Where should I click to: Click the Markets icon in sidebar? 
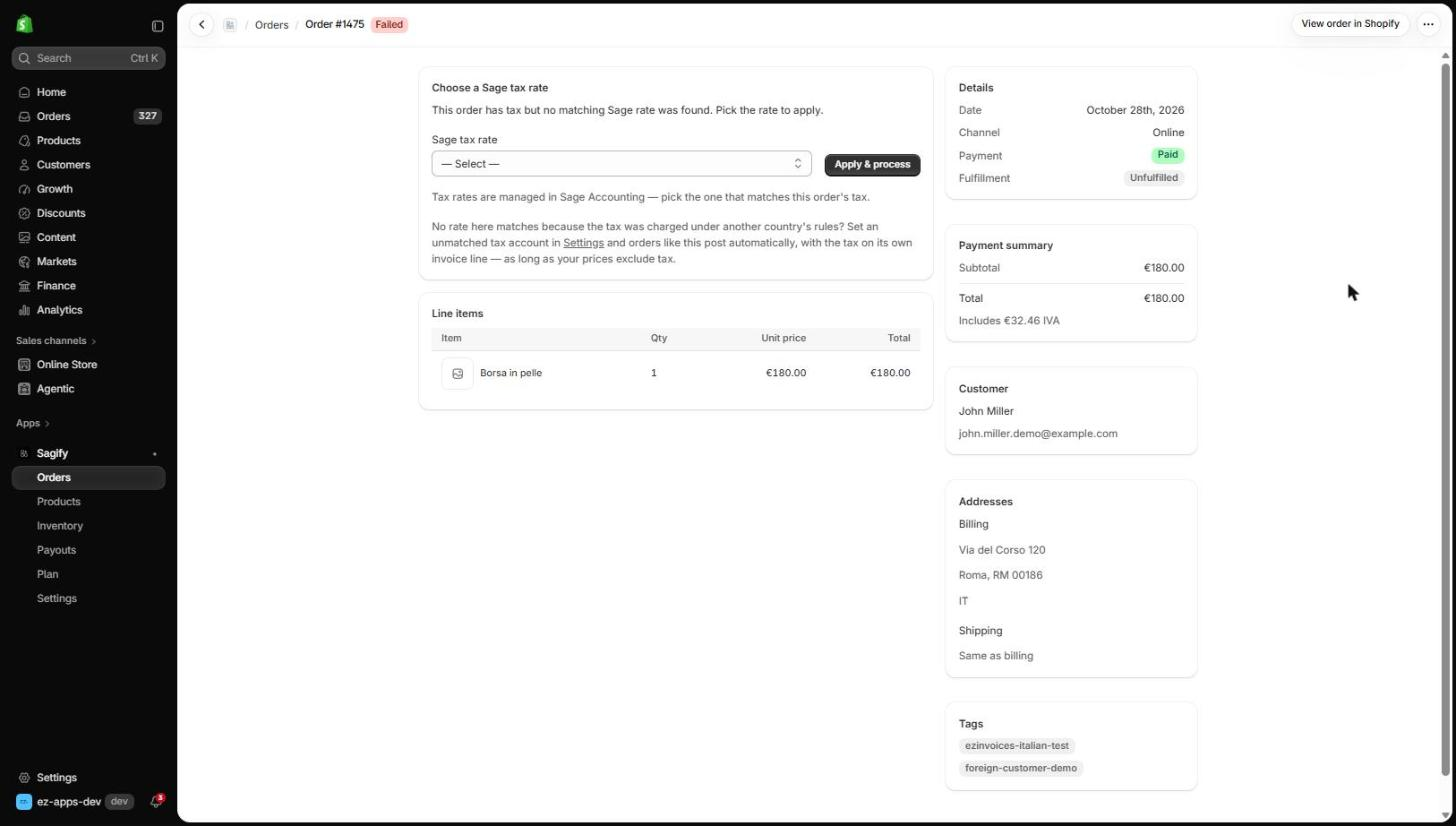tap(25, 262)
